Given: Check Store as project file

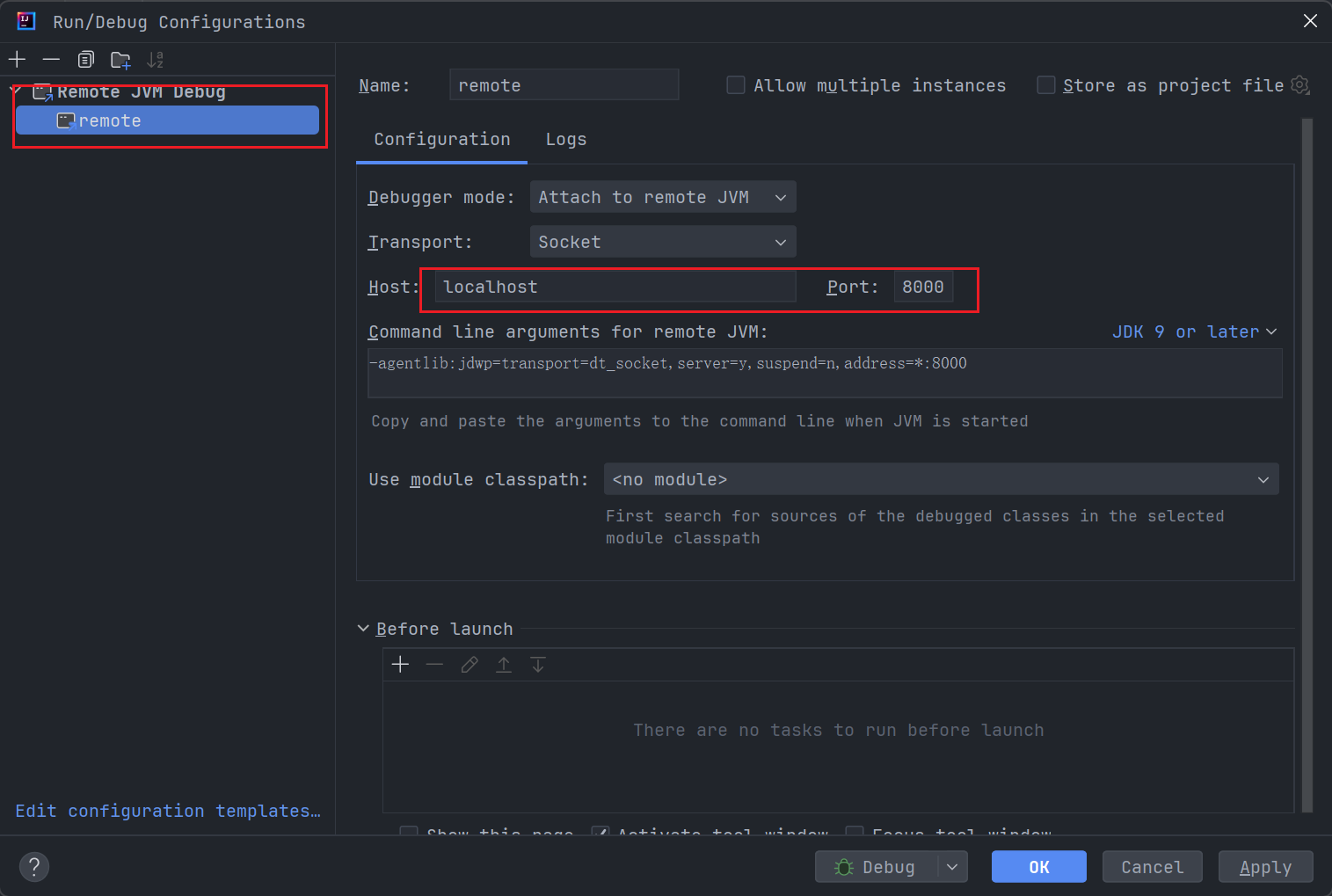Looking at the screenshot, I should [x=1045, y=84].
